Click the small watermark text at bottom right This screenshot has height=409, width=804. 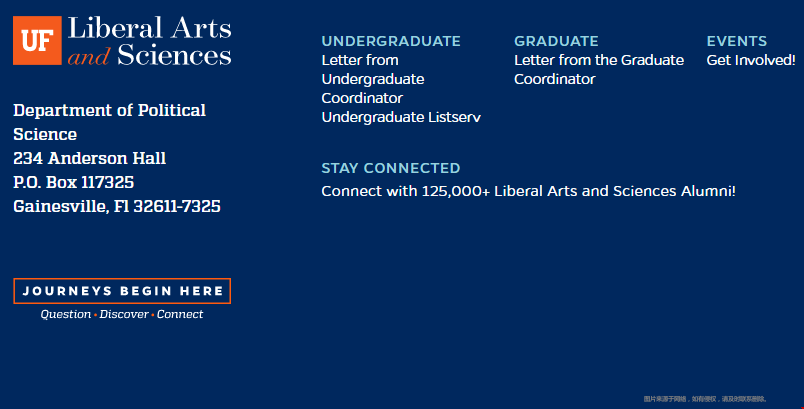click(x=705, y=399)
